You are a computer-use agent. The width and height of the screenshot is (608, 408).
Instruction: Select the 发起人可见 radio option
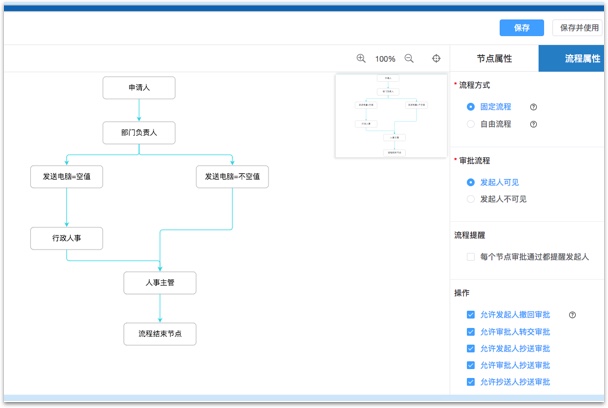click(x=470, y=182)
